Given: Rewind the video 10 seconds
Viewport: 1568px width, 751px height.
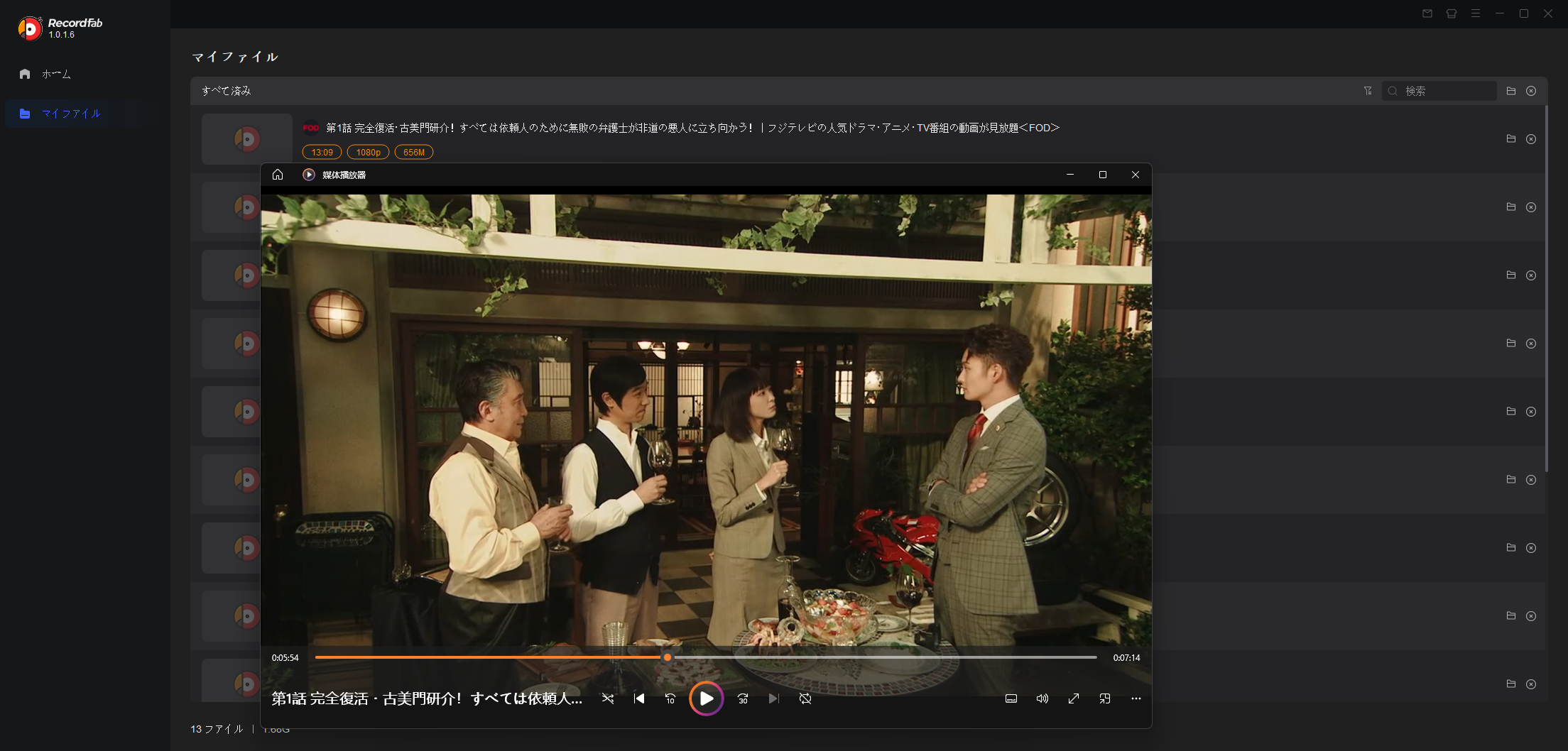Looking at the screenshot, I should (x=670, y=698).
